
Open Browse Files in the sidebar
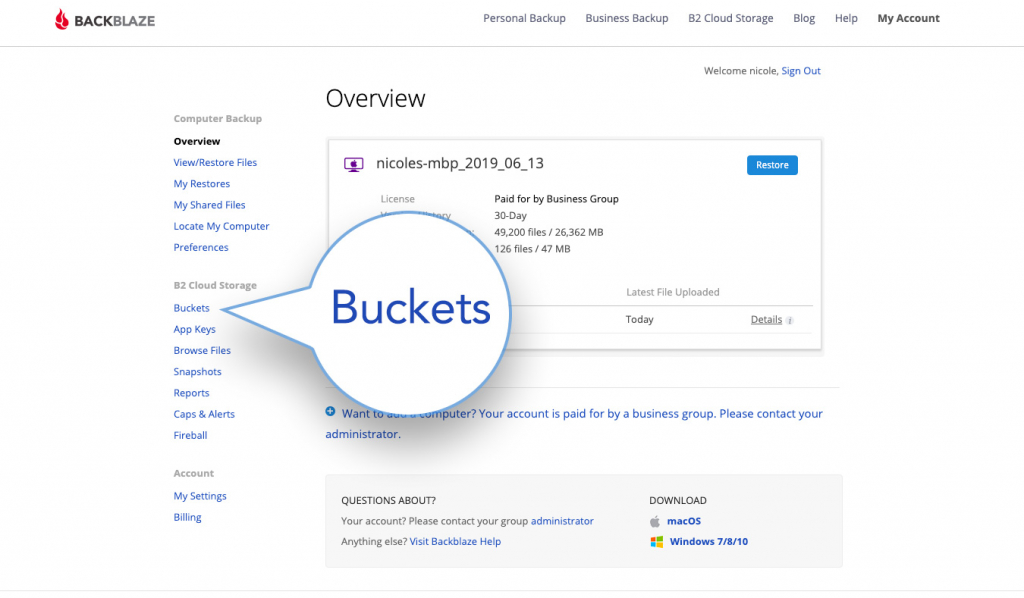(202, 351)
